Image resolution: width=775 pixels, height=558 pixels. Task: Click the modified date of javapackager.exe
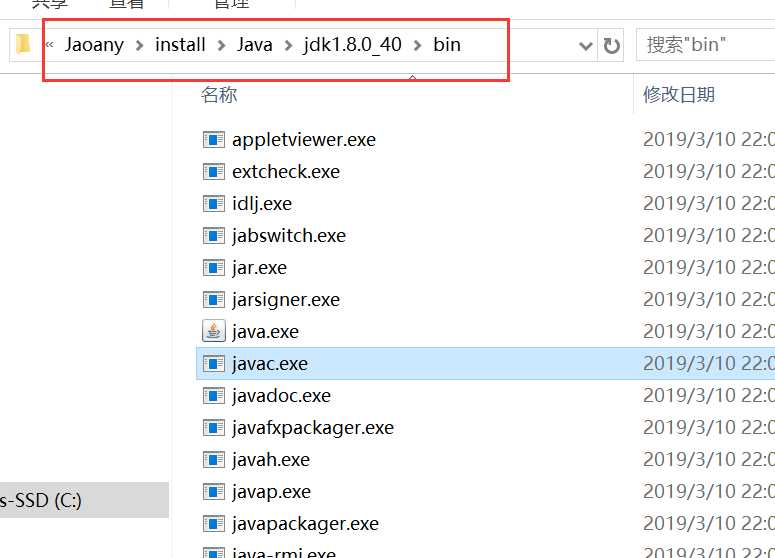point(709,524)
